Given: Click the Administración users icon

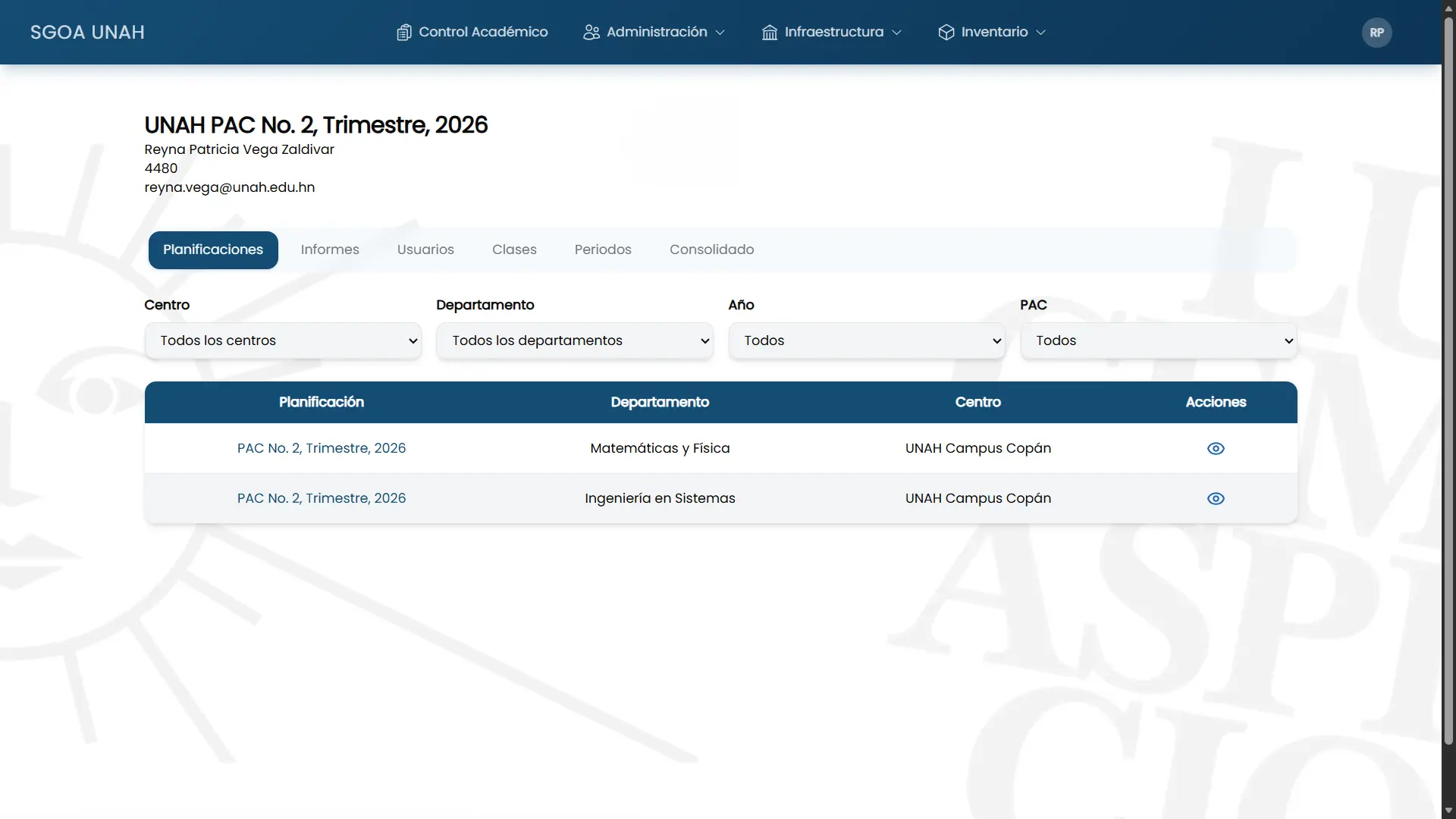Looking at the screenshot, I should pos(591,33).
